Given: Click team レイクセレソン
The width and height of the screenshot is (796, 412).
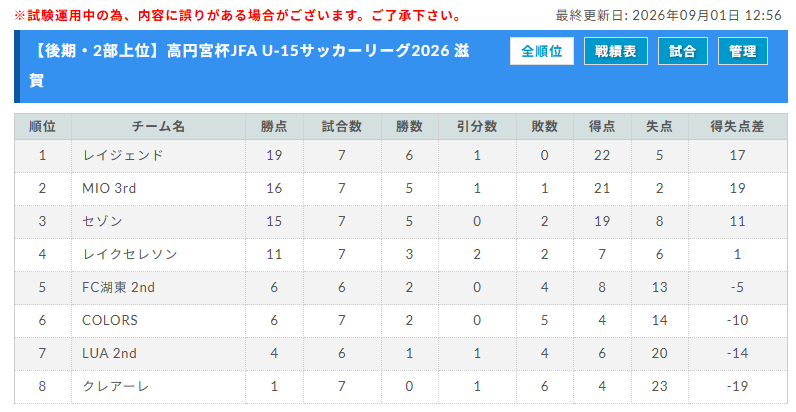Looking at the screenshot, I should (130, 254).
